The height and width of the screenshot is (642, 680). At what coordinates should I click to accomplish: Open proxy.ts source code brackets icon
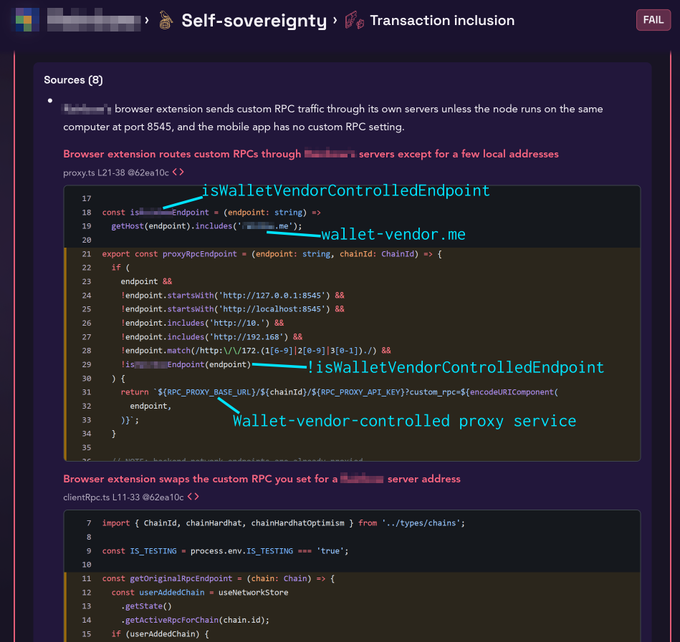point(178,172)
